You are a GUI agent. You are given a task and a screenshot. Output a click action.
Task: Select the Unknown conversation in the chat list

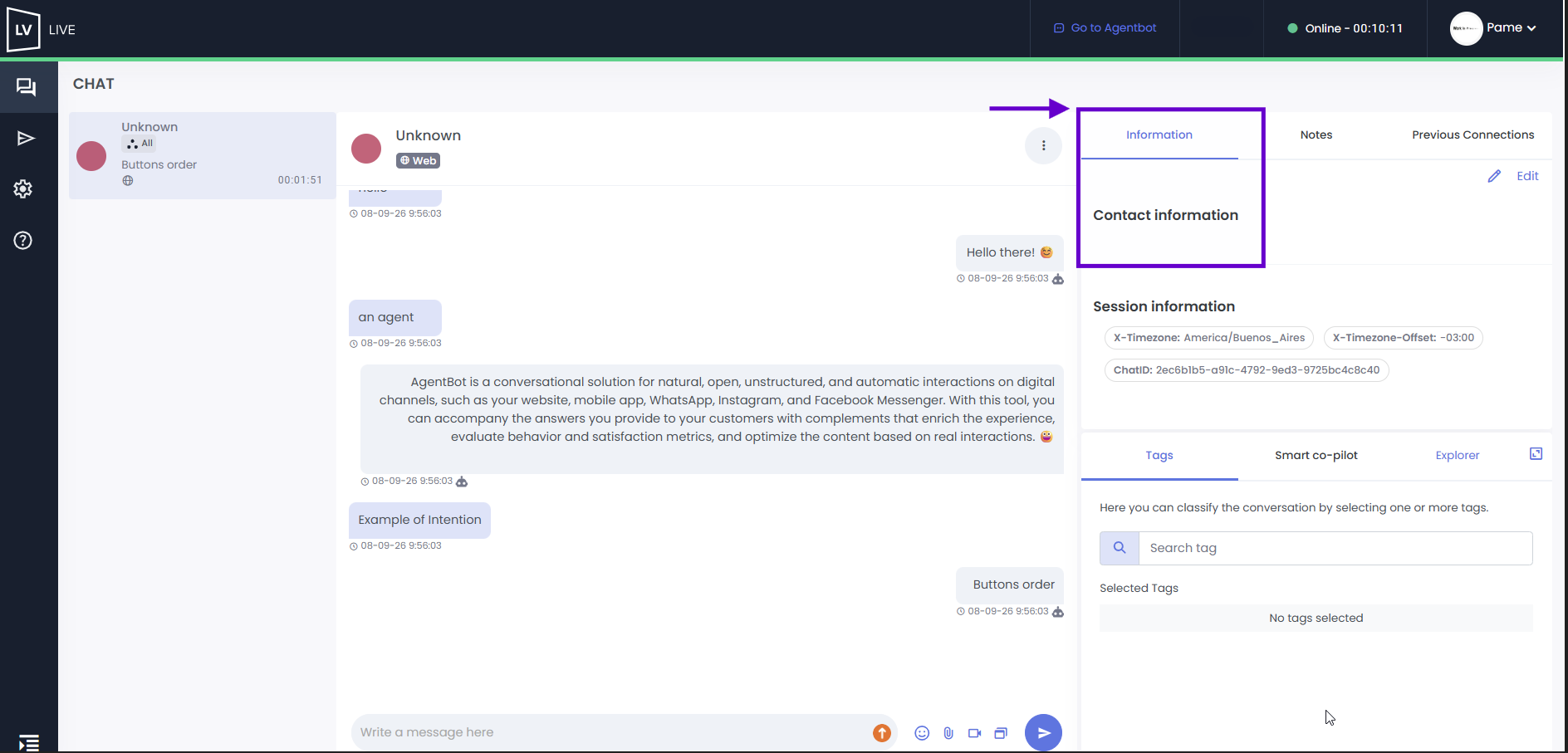[203, 155]
